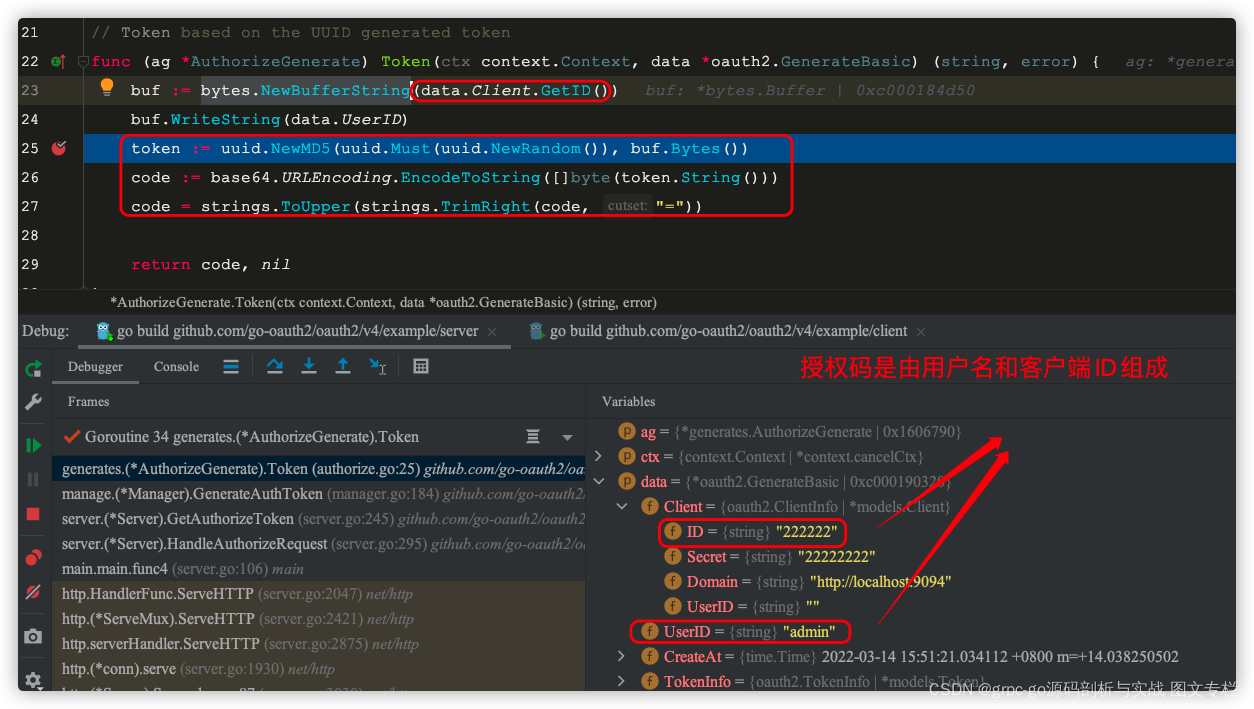
Task: Click the camera thread dump icon
Action: (33, 636)
